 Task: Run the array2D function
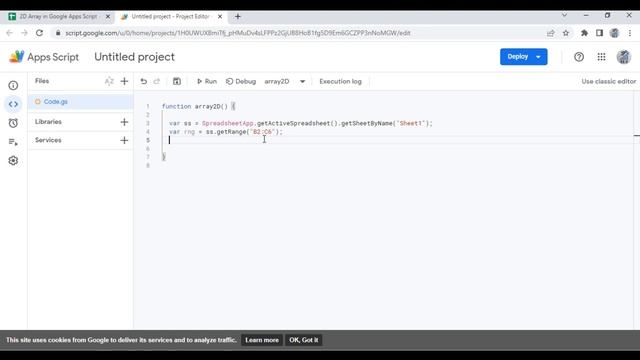tap(207, 81)
